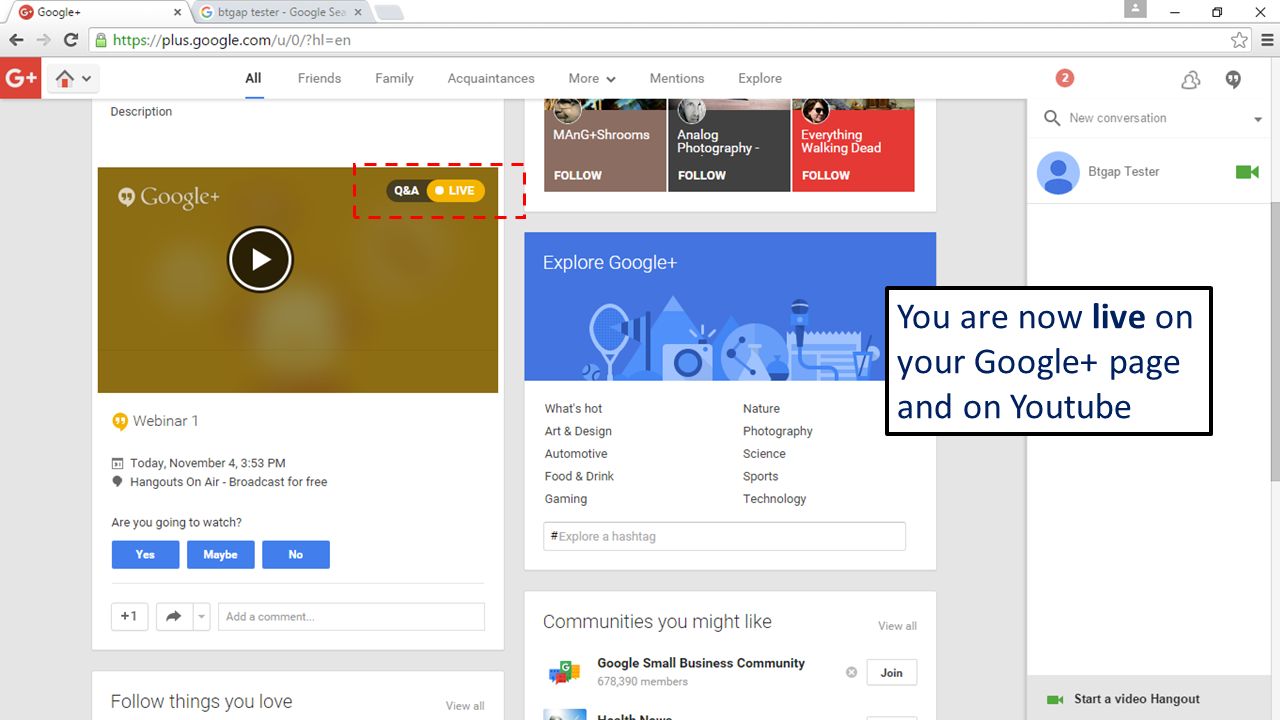Open Technology category
Screen dimensions: 1280x720
[x=774, y=499]
